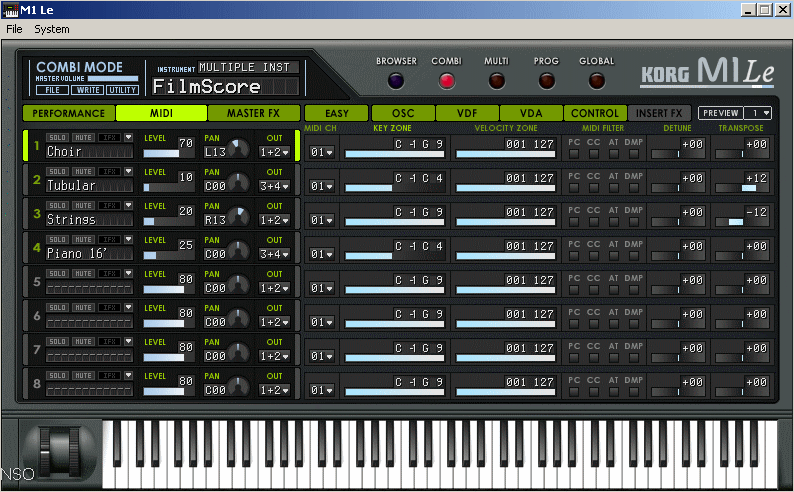Expand the MIDI channel dropdown for timbre 1
Viewport: 794px width, 492px height.
[321, 153]
